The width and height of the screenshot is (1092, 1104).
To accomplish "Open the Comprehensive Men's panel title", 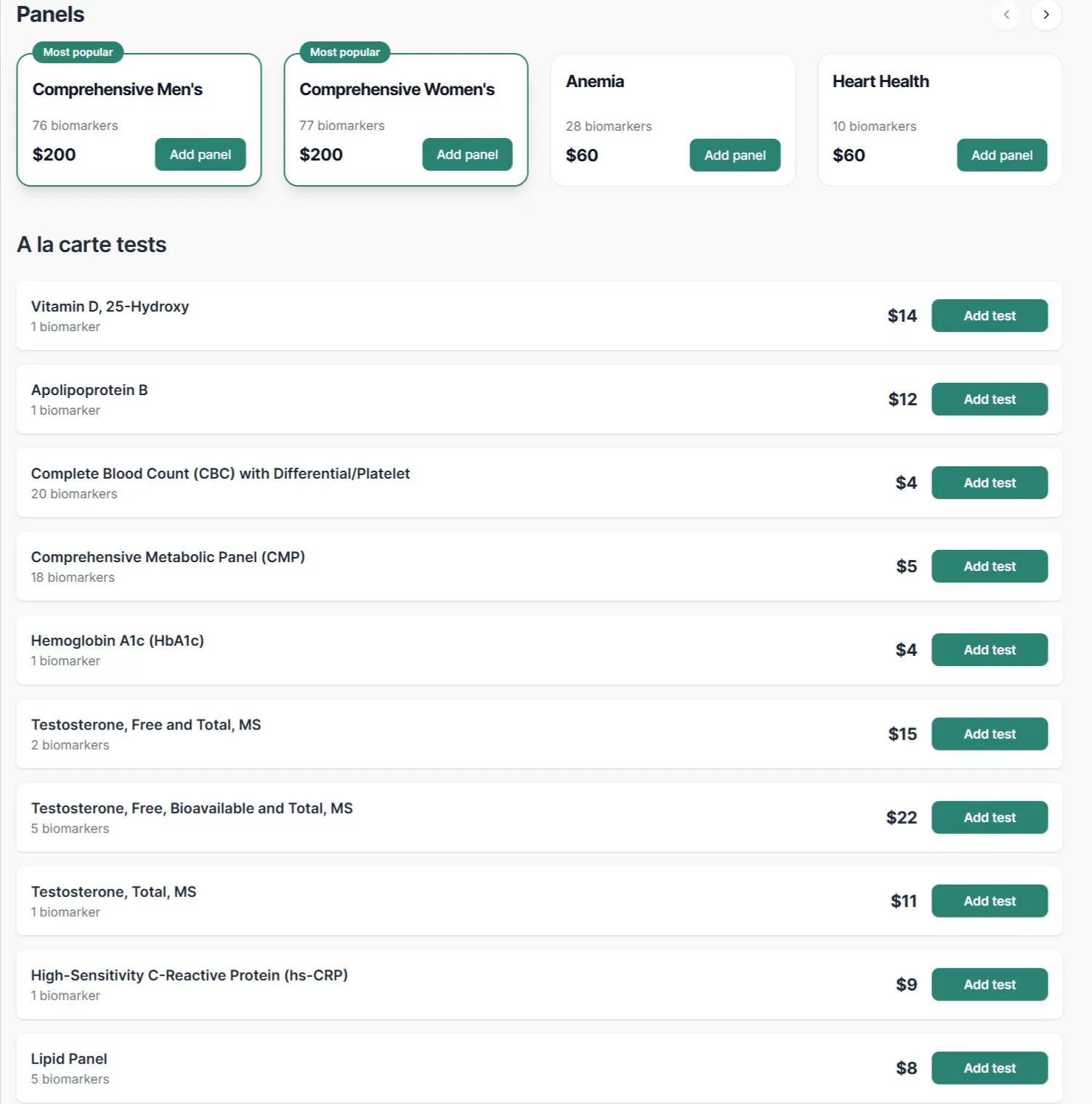I will coord(117,89).
